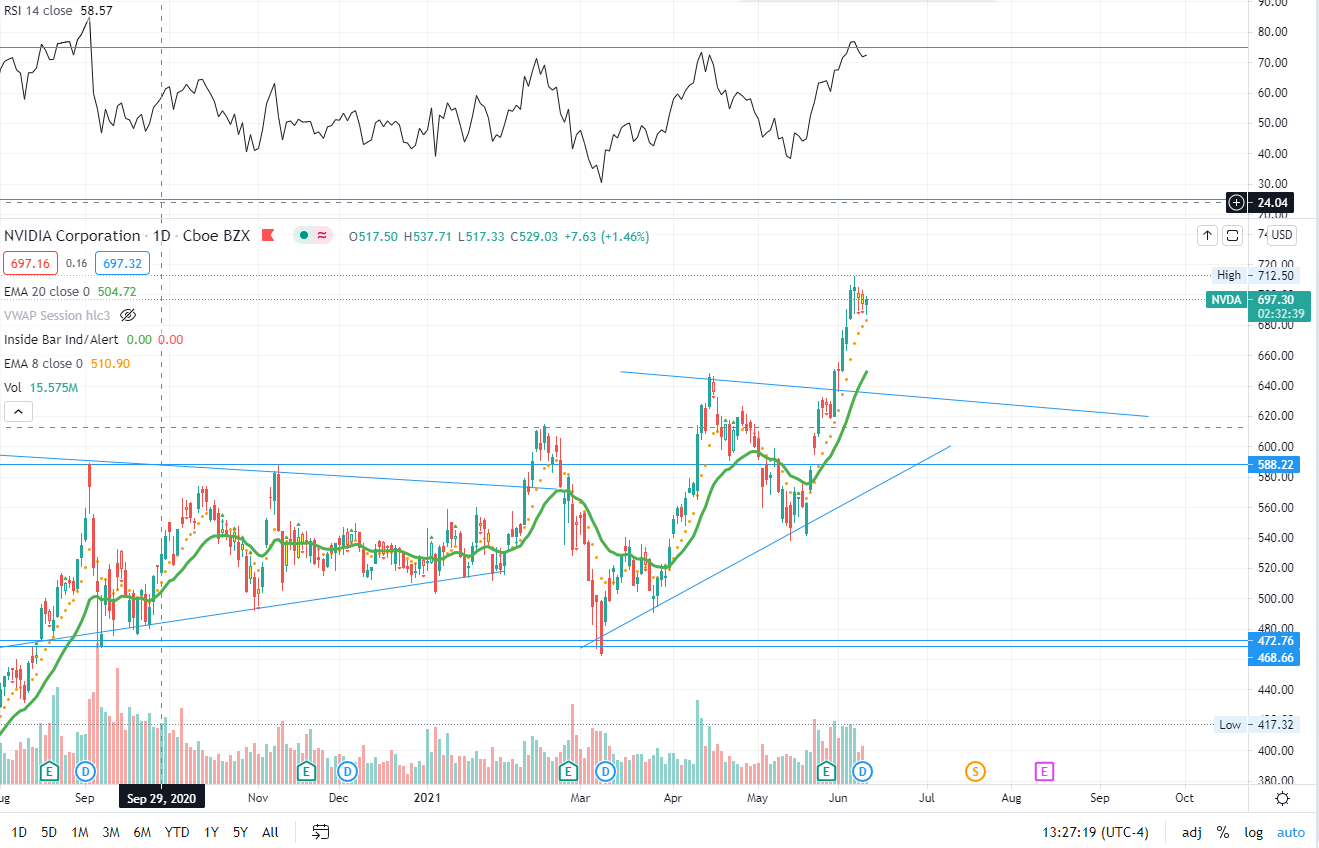Click the blue D dividend marker at Mar
This screenshot has width=1319, height=848.
tap(606, 771)
